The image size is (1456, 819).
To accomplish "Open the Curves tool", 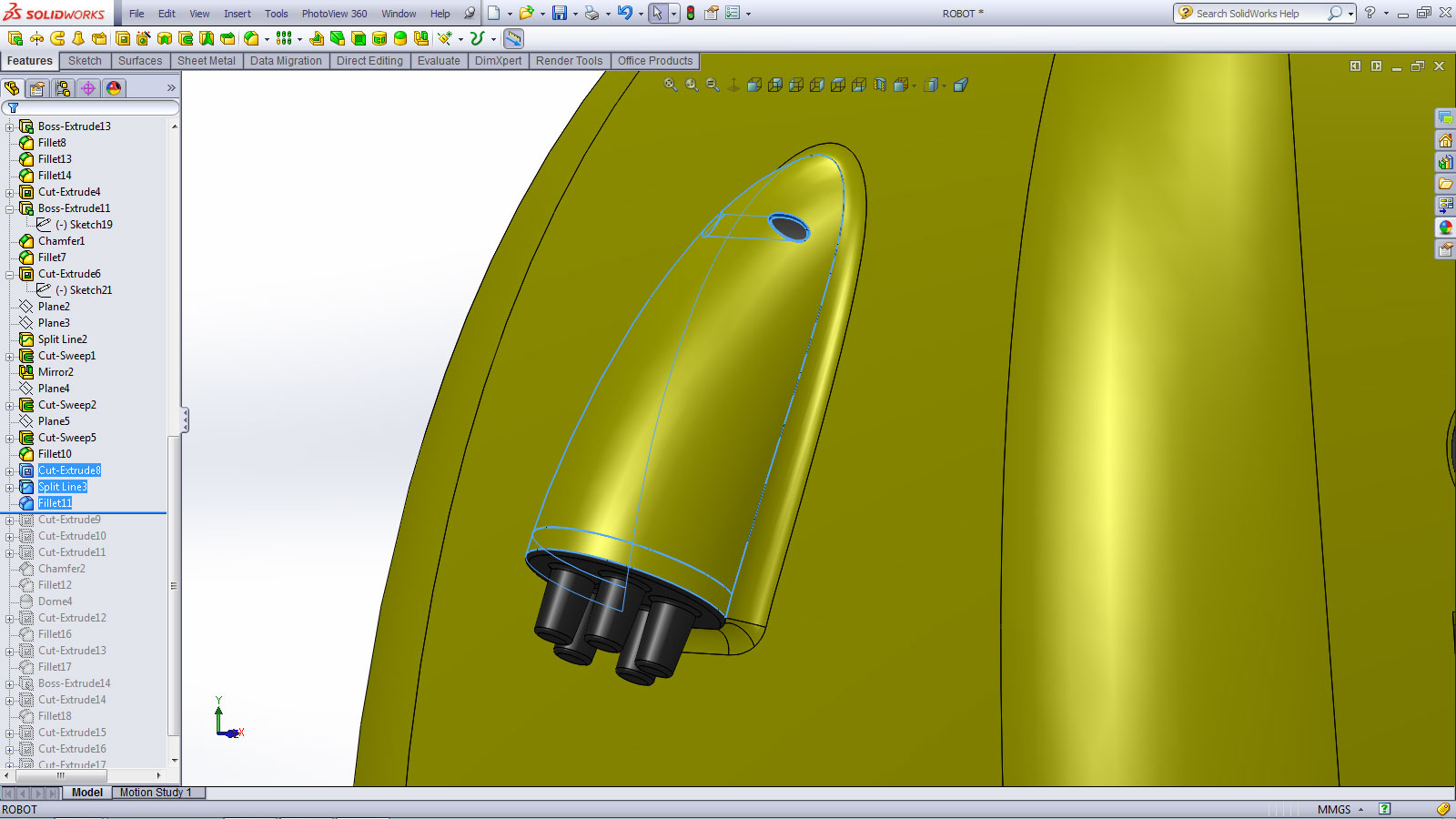I will (477, 38).
